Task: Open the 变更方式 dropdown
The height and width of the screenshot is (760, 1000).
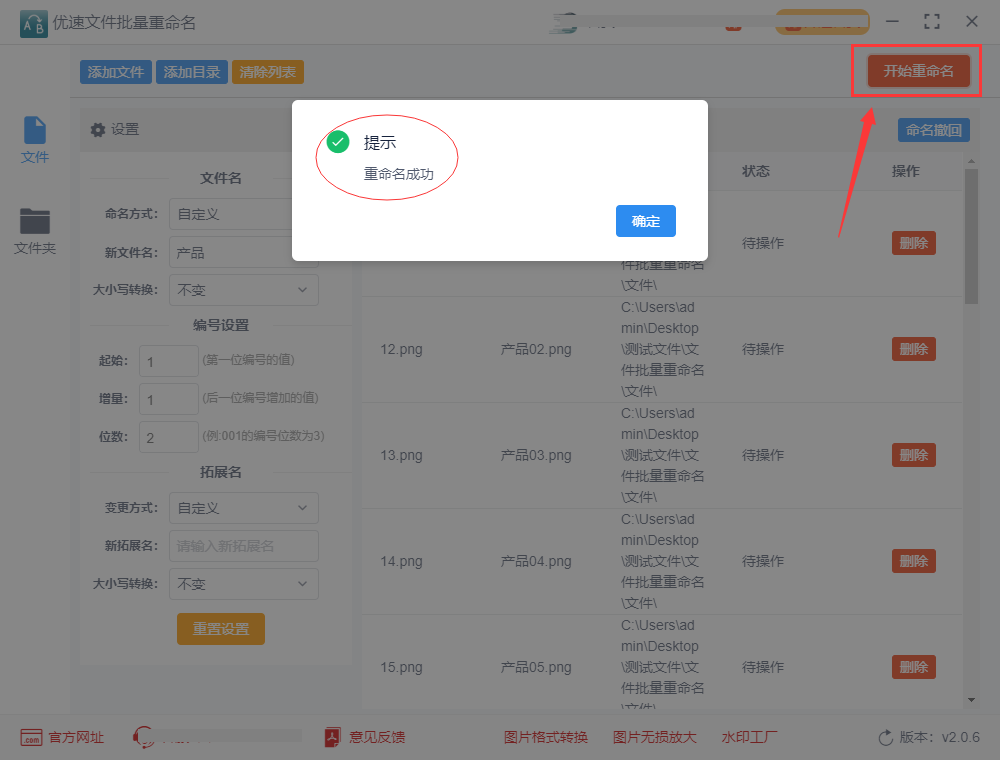Action: tap(244, 508)
